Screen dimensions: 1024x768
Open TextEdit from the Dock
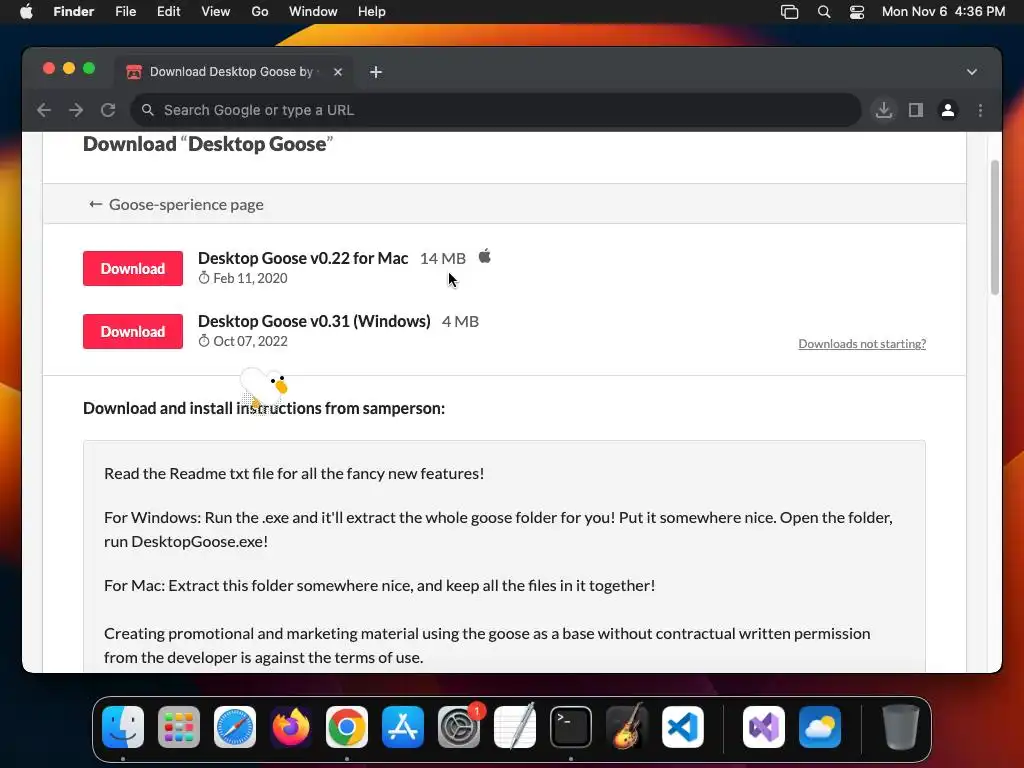click(515, 727)
